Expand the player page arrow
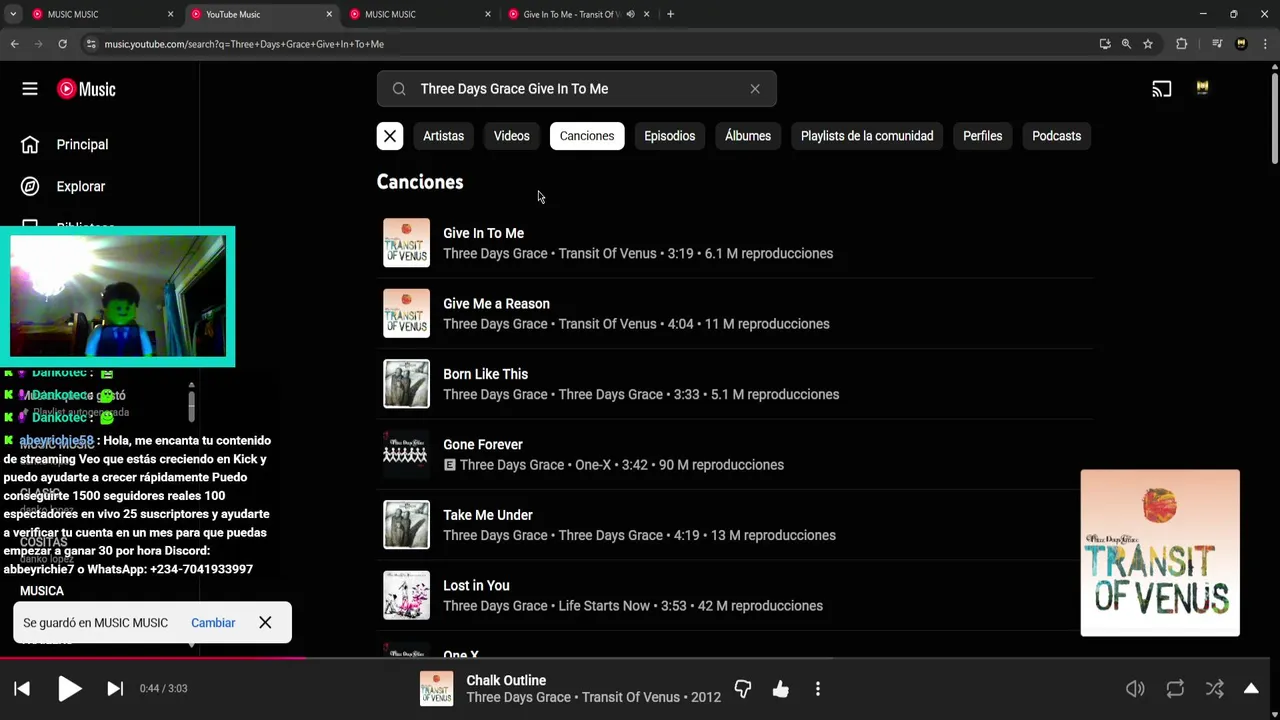This screenshot has height=720, width=1280. coord(1251,689)
